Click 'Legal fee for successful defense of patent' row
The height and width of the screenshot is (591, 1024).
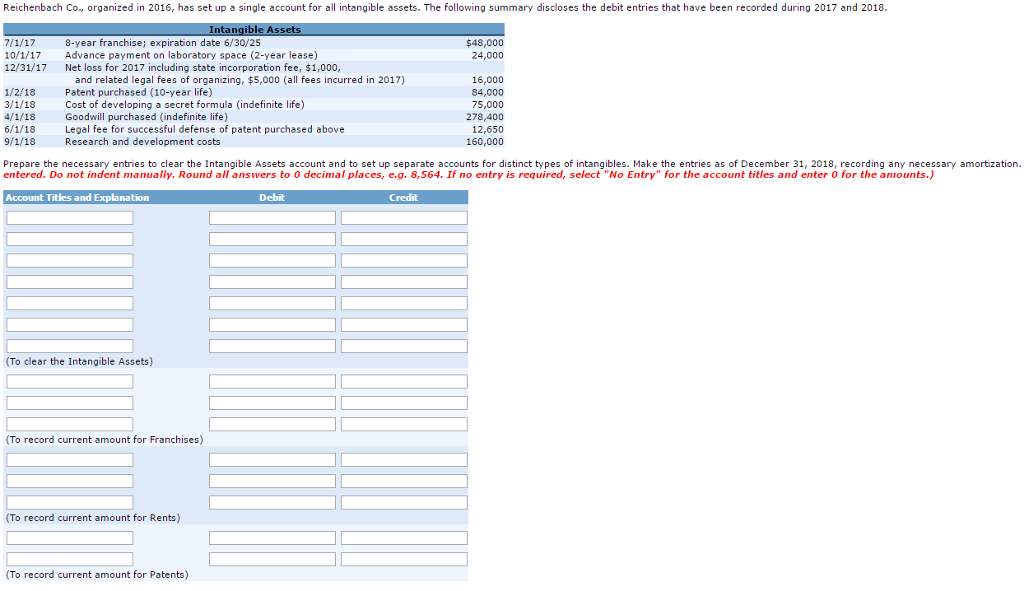254,129
